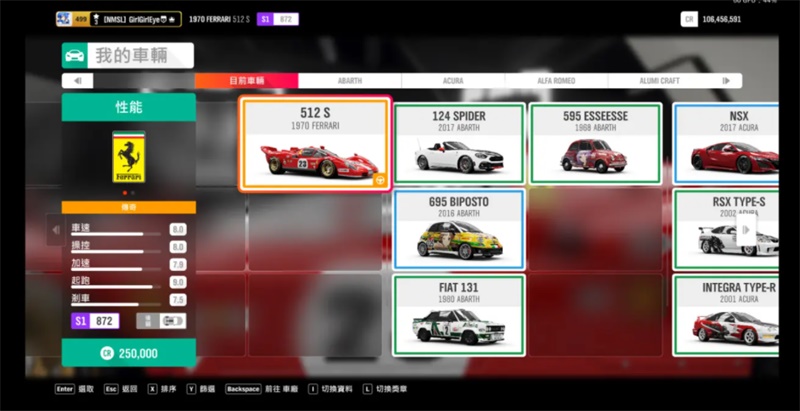800x411 pixels.
Task: Click the 1970 FERRARI 512 S top bar text
Action: [219, 19]
